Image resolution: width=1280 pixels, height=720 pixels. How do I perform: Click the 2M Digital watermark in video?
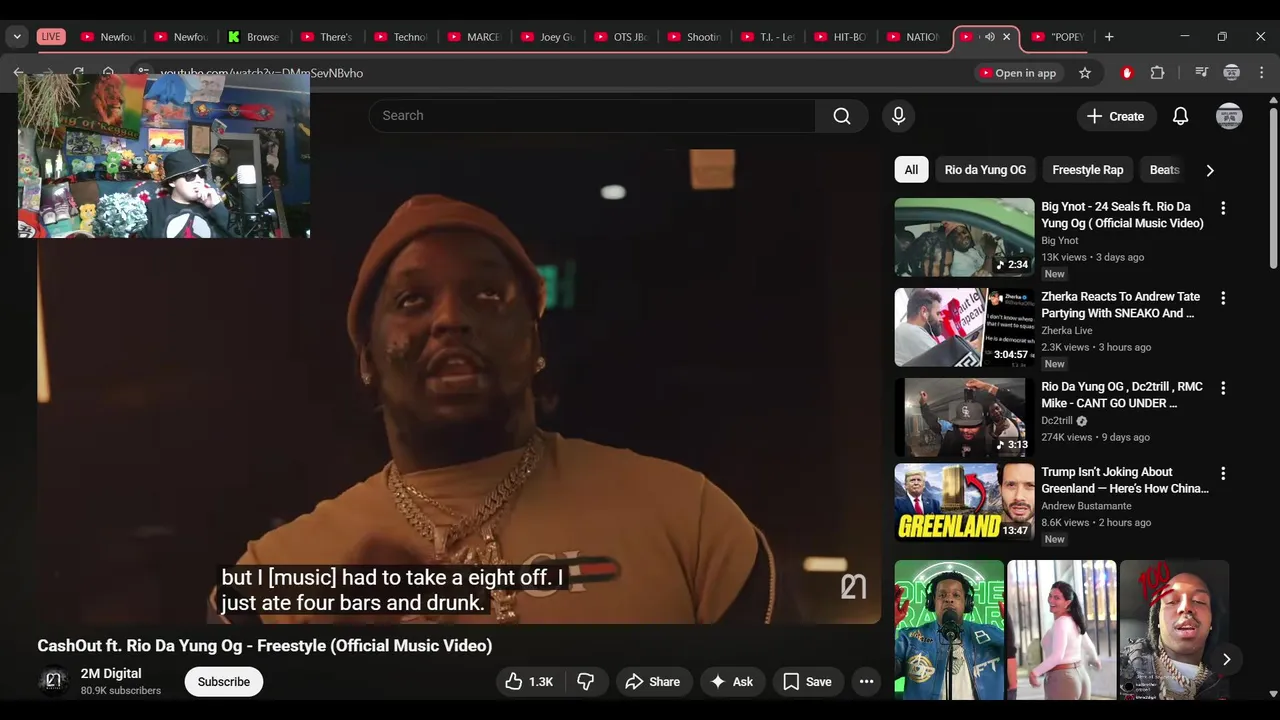[x=853, y=587]
